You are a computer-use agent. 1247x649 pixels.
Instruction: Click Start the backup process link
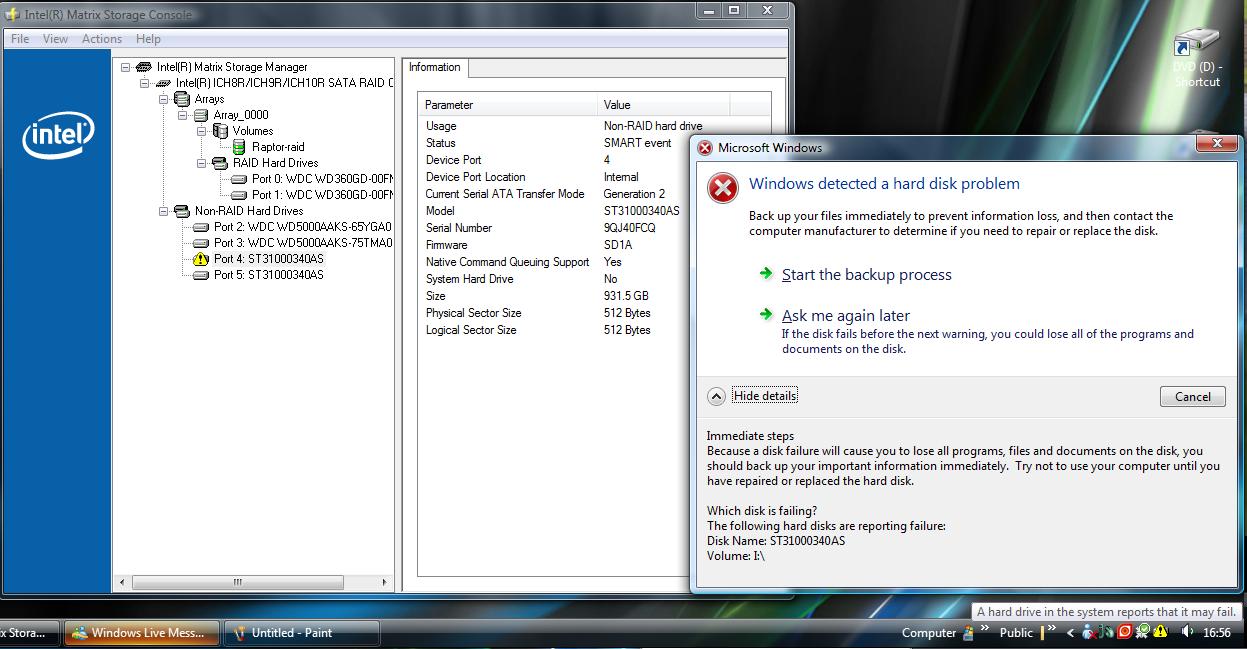tap(867, 275)
